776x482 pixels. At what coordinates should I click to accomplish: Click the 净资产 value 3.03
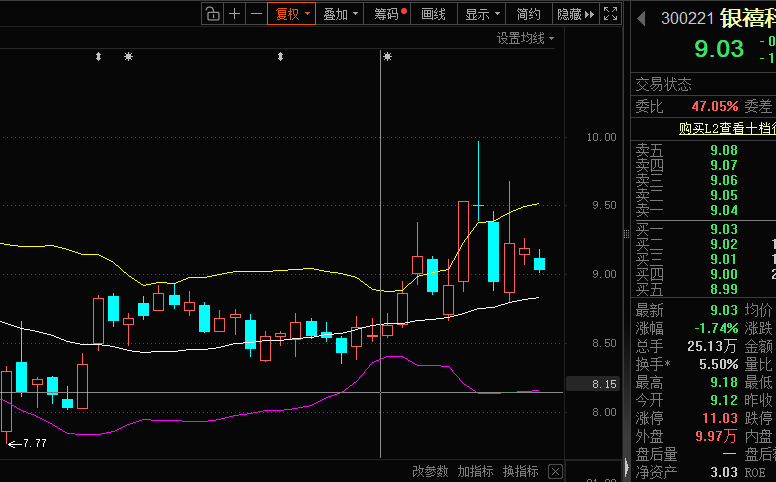(x=724, y=472)
